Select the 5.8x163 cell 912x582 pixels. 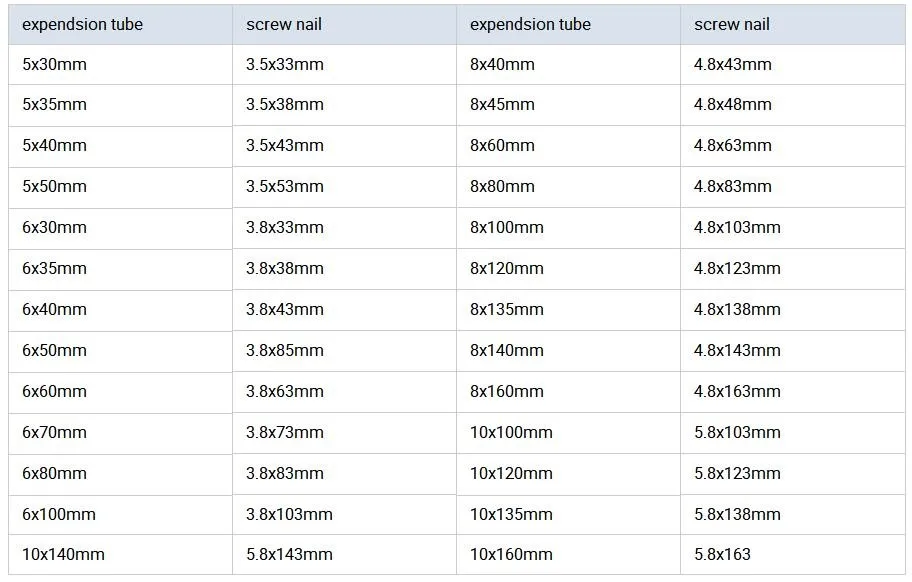click(x=722, y=554)
